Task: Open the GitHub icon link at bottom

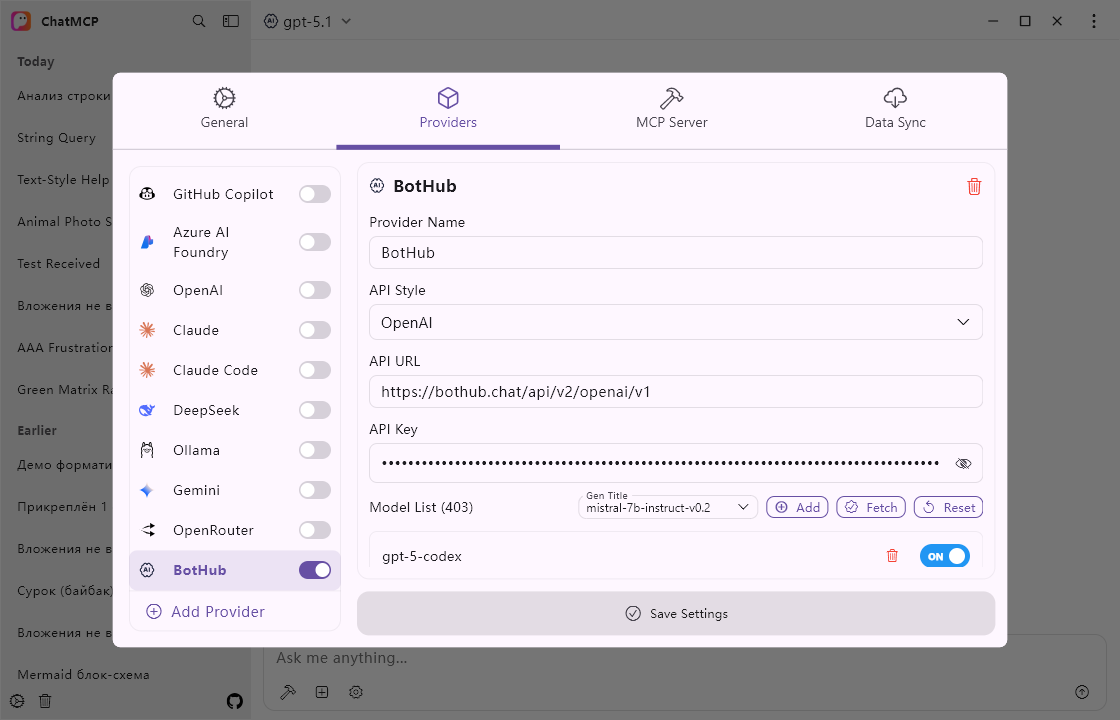Action: click(x=235, y=701)
